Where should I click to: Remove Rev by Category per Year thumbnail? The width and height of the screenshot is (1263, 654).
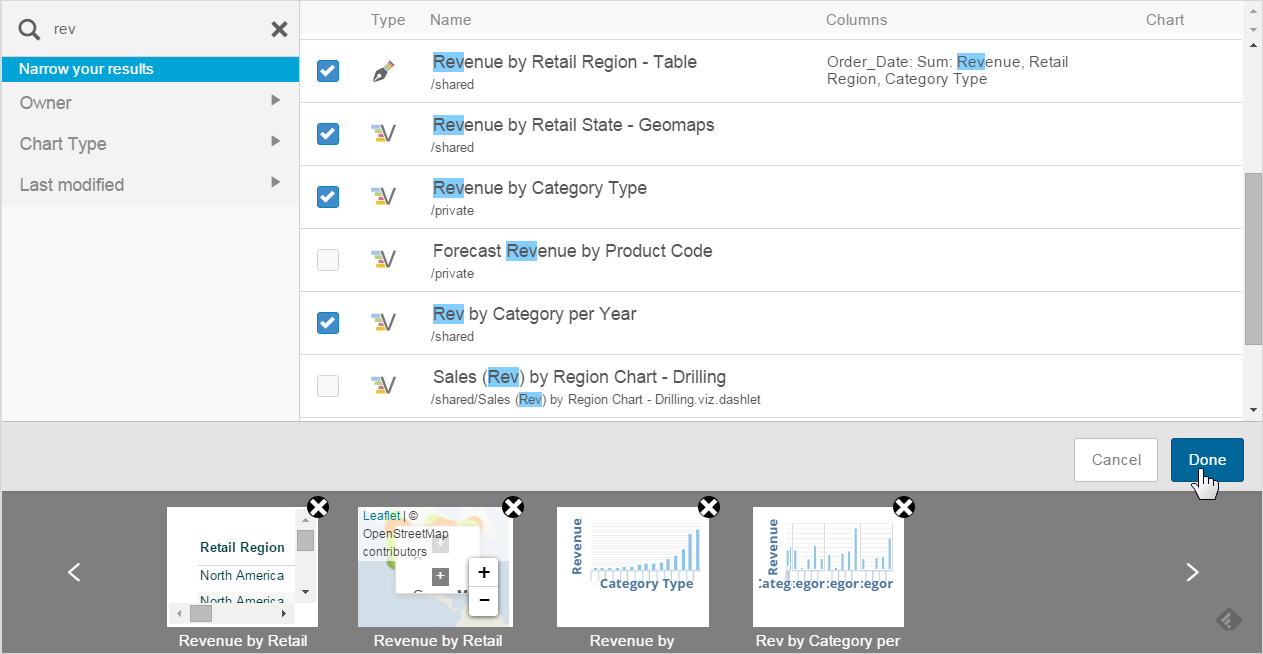coord(903,507)
